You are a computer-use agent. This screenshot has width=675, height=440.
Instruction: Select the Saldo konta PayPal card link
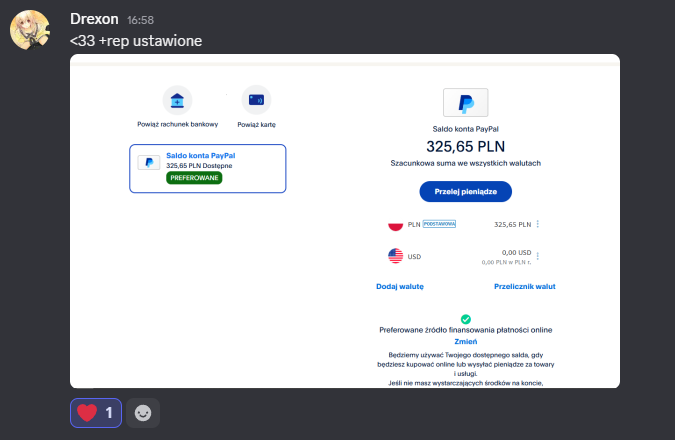coord(201,155)
